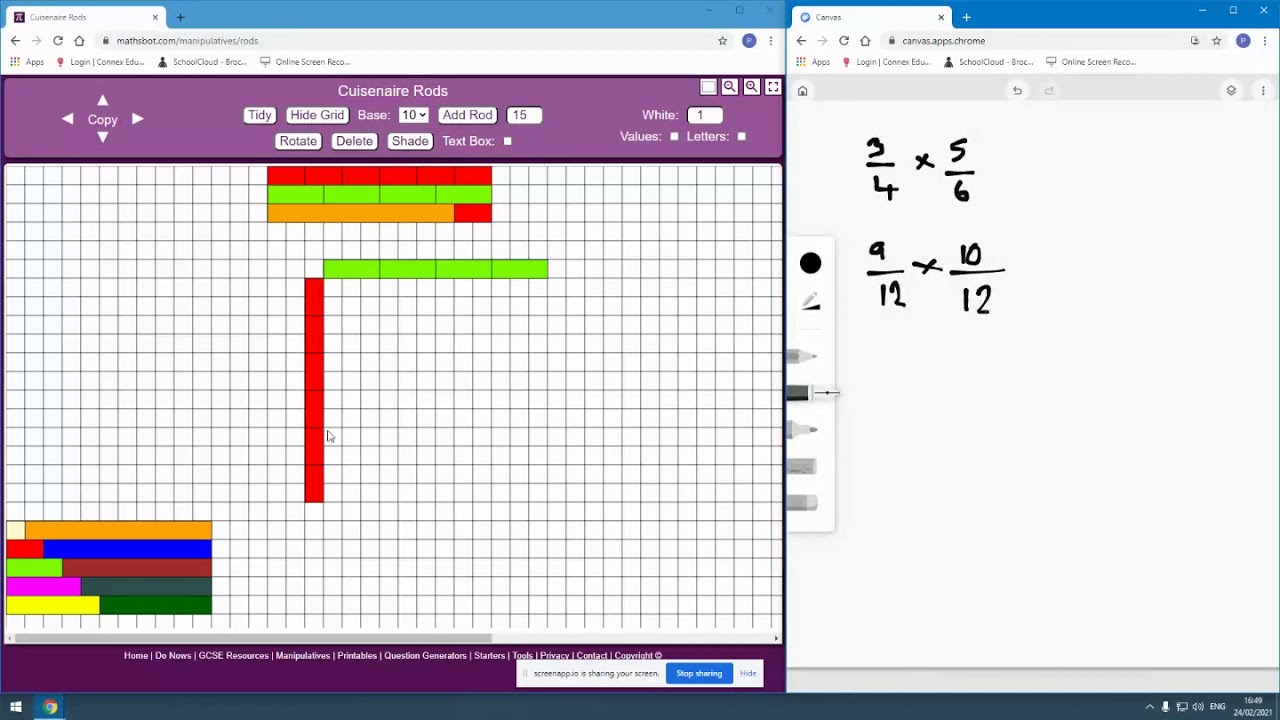Click zoom out magnifier in rods toolbar
This screenshot has width=1280, height=720.
[730, 87]
